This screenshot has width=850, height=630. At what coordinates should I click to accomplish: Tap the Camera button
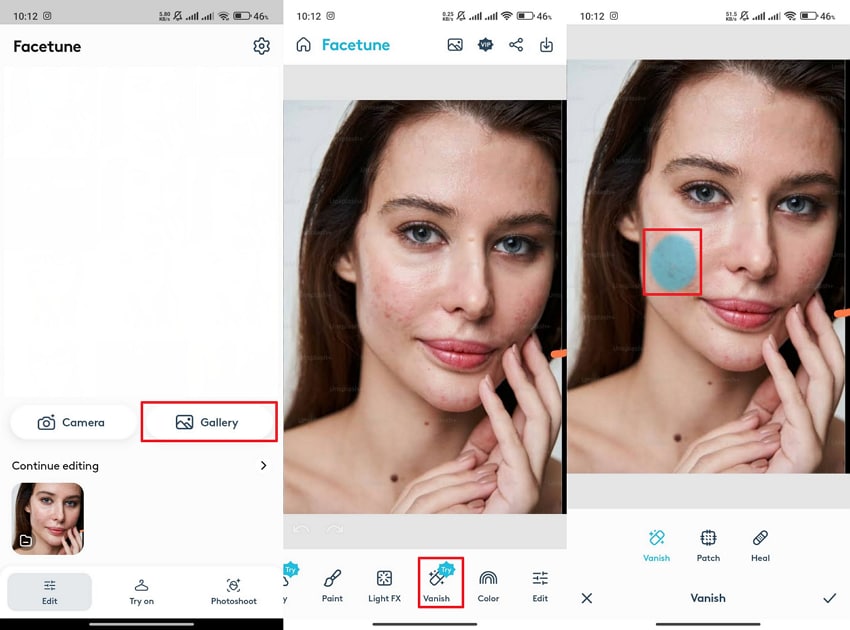point(72,422)
